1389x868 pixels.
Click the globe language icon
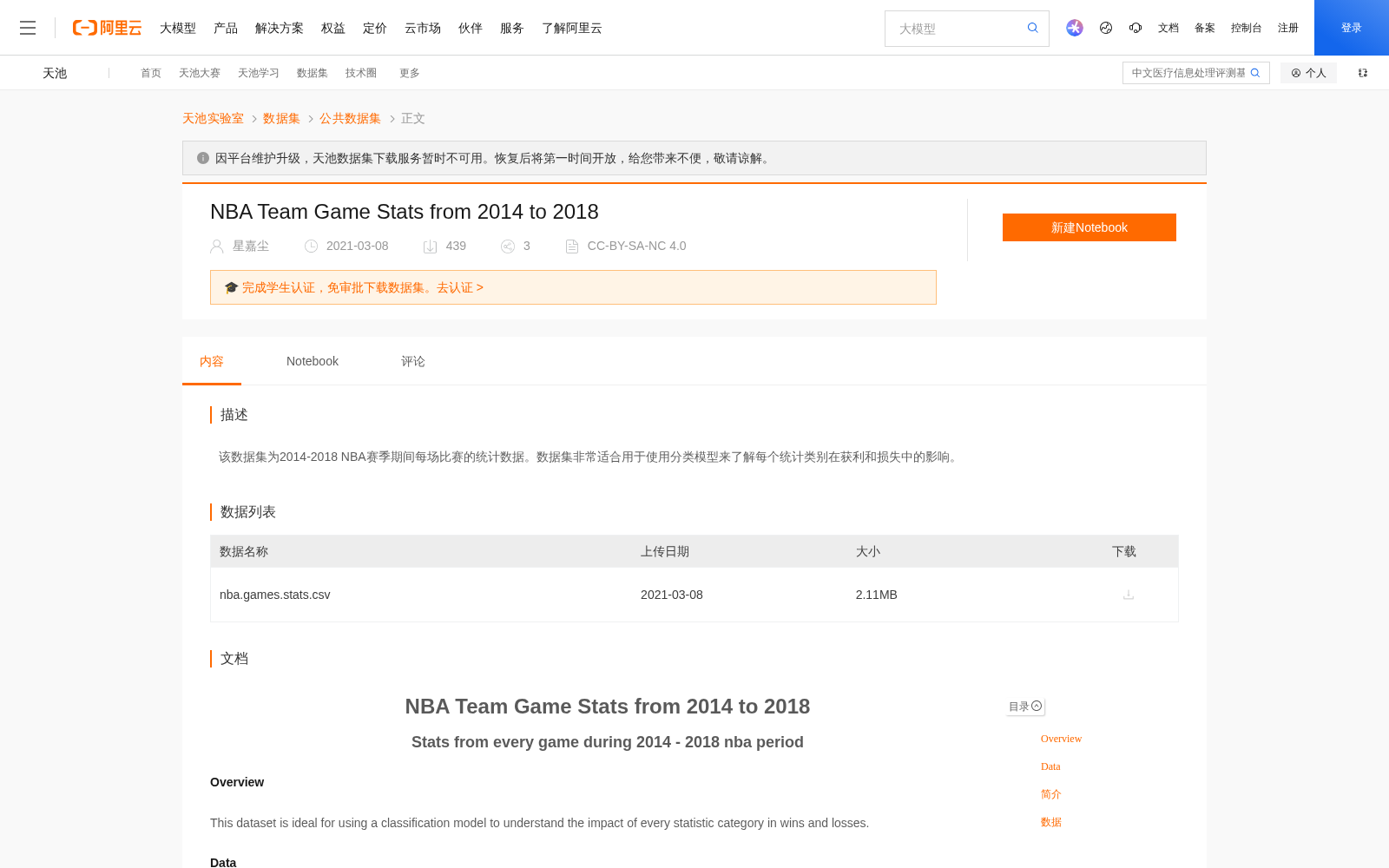[x=1106, y=28]
